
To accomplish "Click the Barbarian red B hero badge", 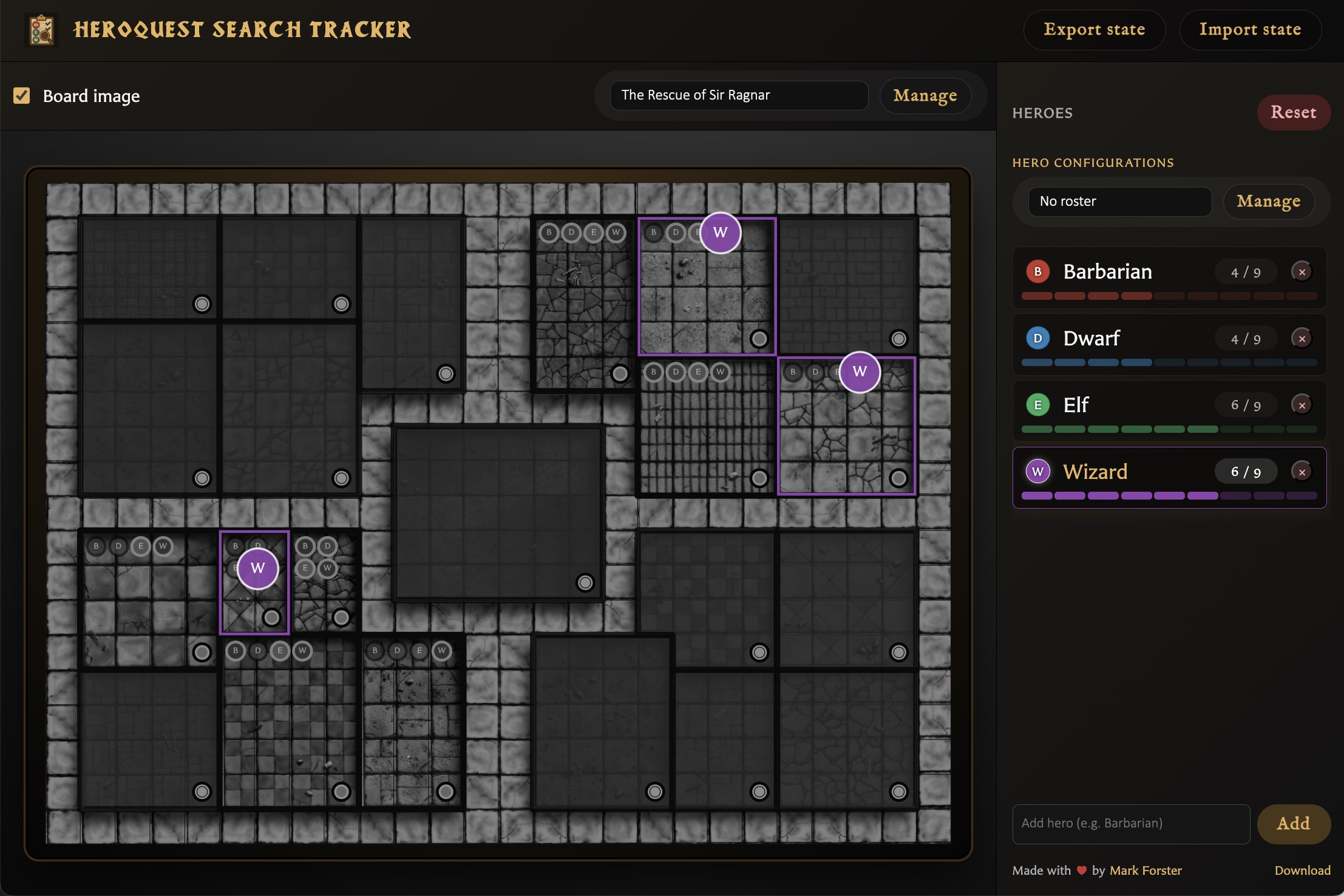I will 1037,271.
